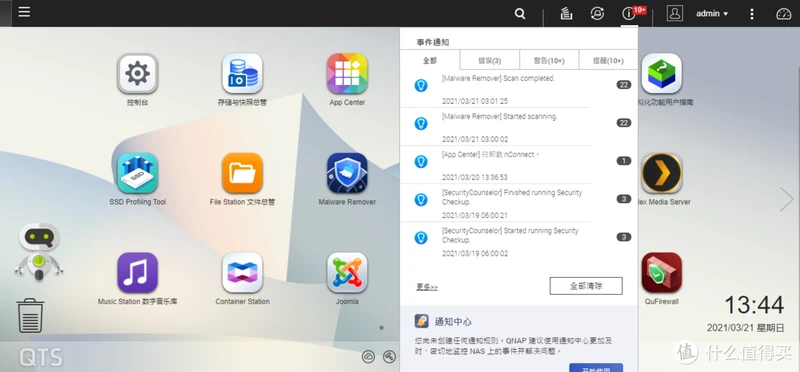This screenshot has width=800, height=372.
Task: Open the Control Panel (控制台) app
Action: coord(137,74)
